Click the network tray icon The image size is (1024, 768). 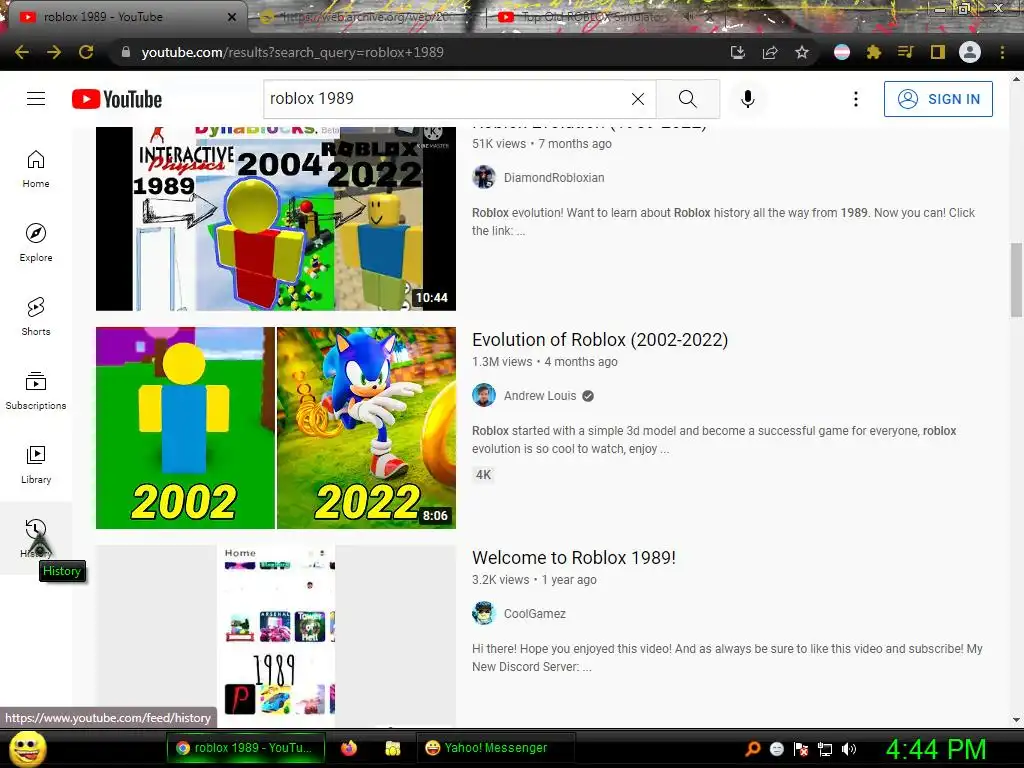[x=825, y=749]
